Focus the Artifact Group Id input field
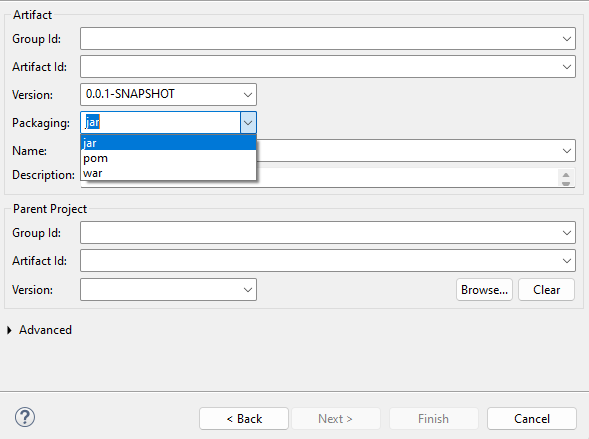589x439 pixels. (x=319, y=38)
